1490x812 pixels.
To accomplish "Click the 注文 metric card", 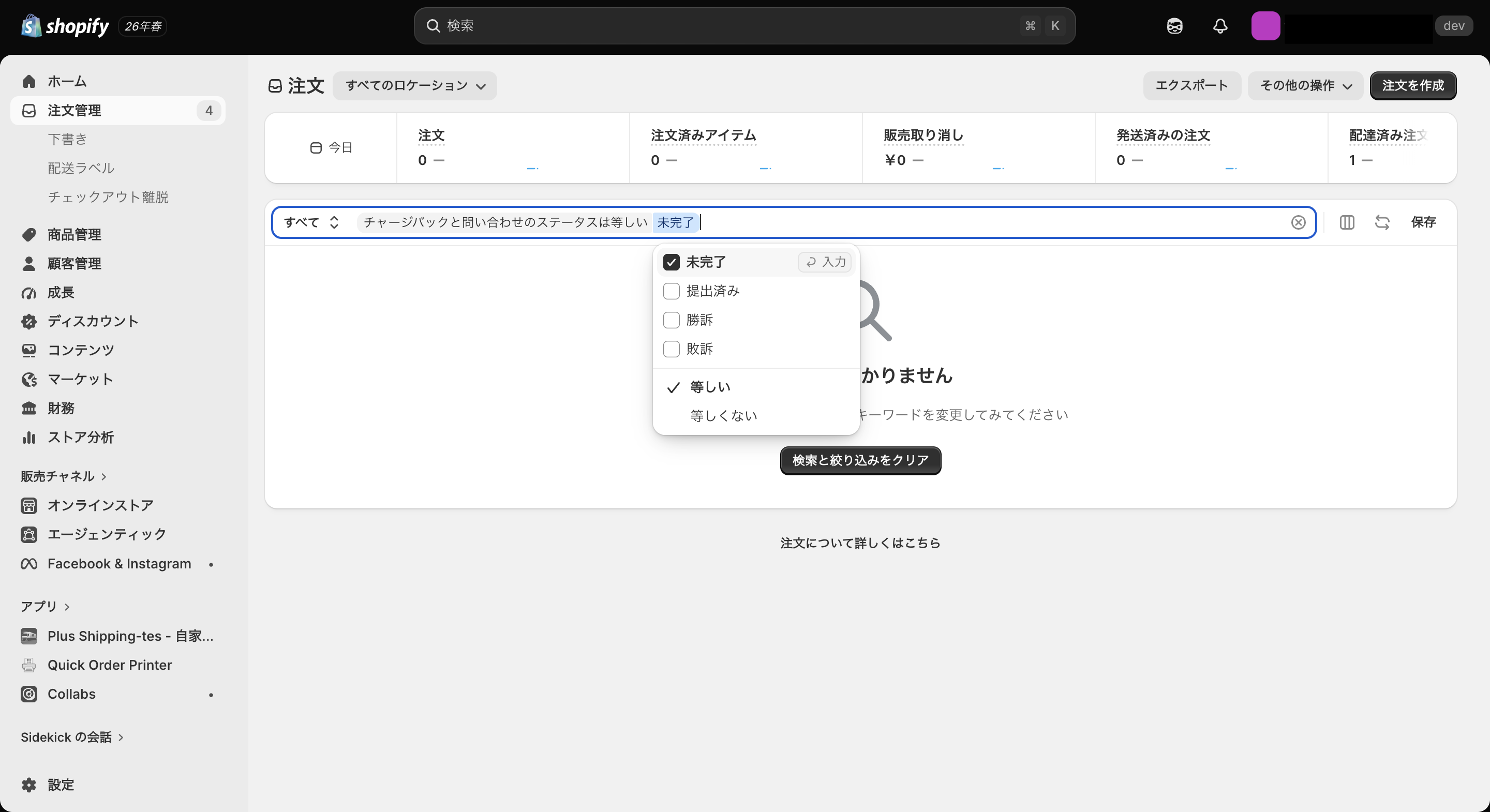I will [x=513, y=148].
